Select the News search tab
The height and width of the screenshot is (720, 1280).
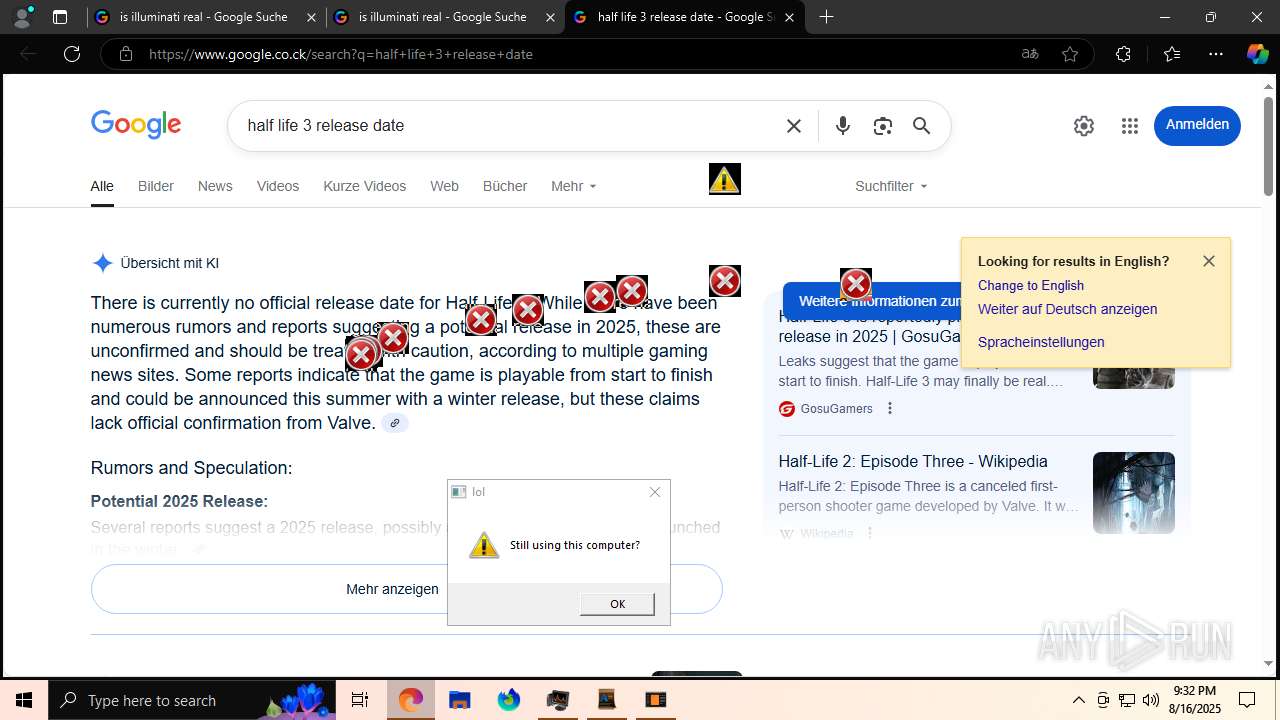click(x=215, y=186)
